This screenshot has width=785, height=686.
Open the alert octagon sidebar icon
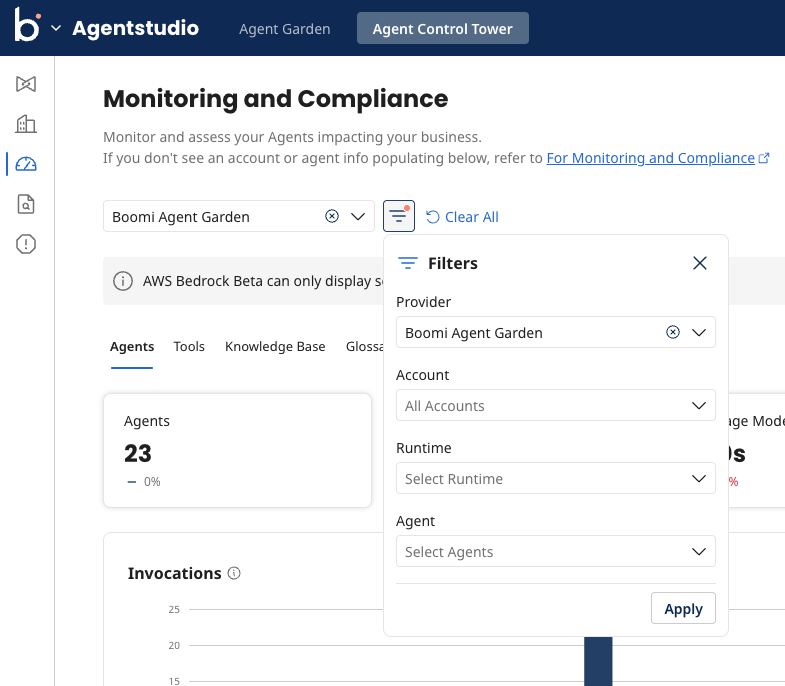point(26,244)
